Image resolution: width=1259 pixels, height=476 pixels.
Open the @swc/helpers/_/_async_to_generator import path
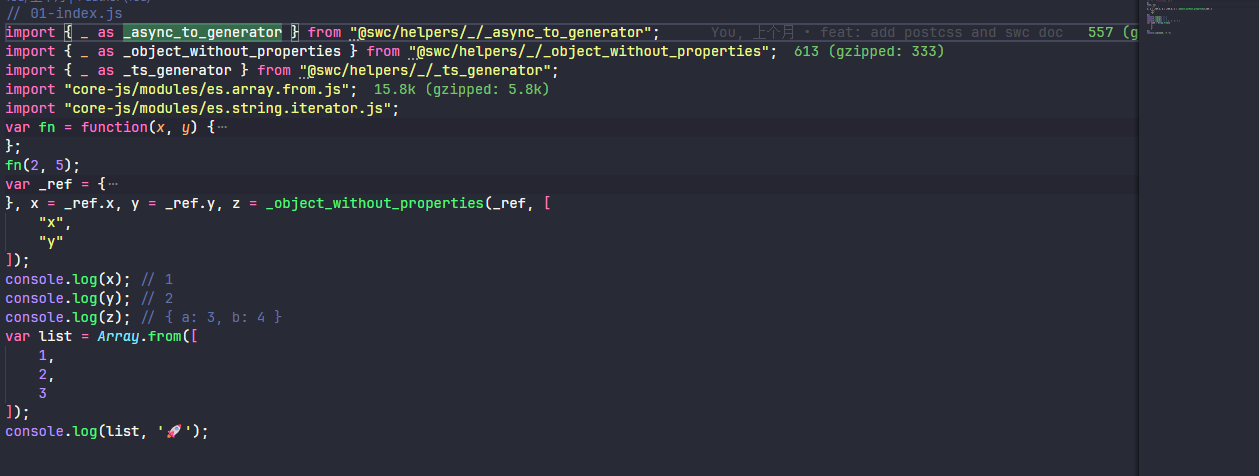pos(504,33)
